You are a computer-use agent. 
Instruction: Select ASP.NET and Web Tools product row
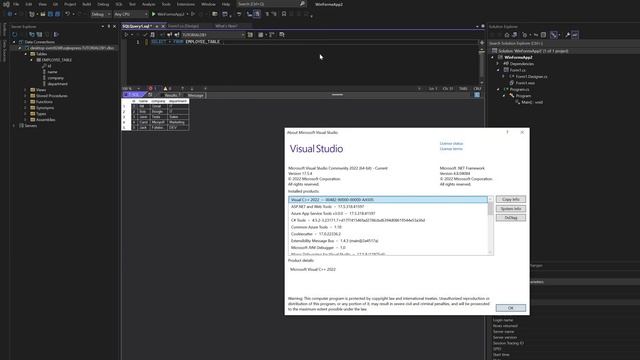click(x=388, y=207)
